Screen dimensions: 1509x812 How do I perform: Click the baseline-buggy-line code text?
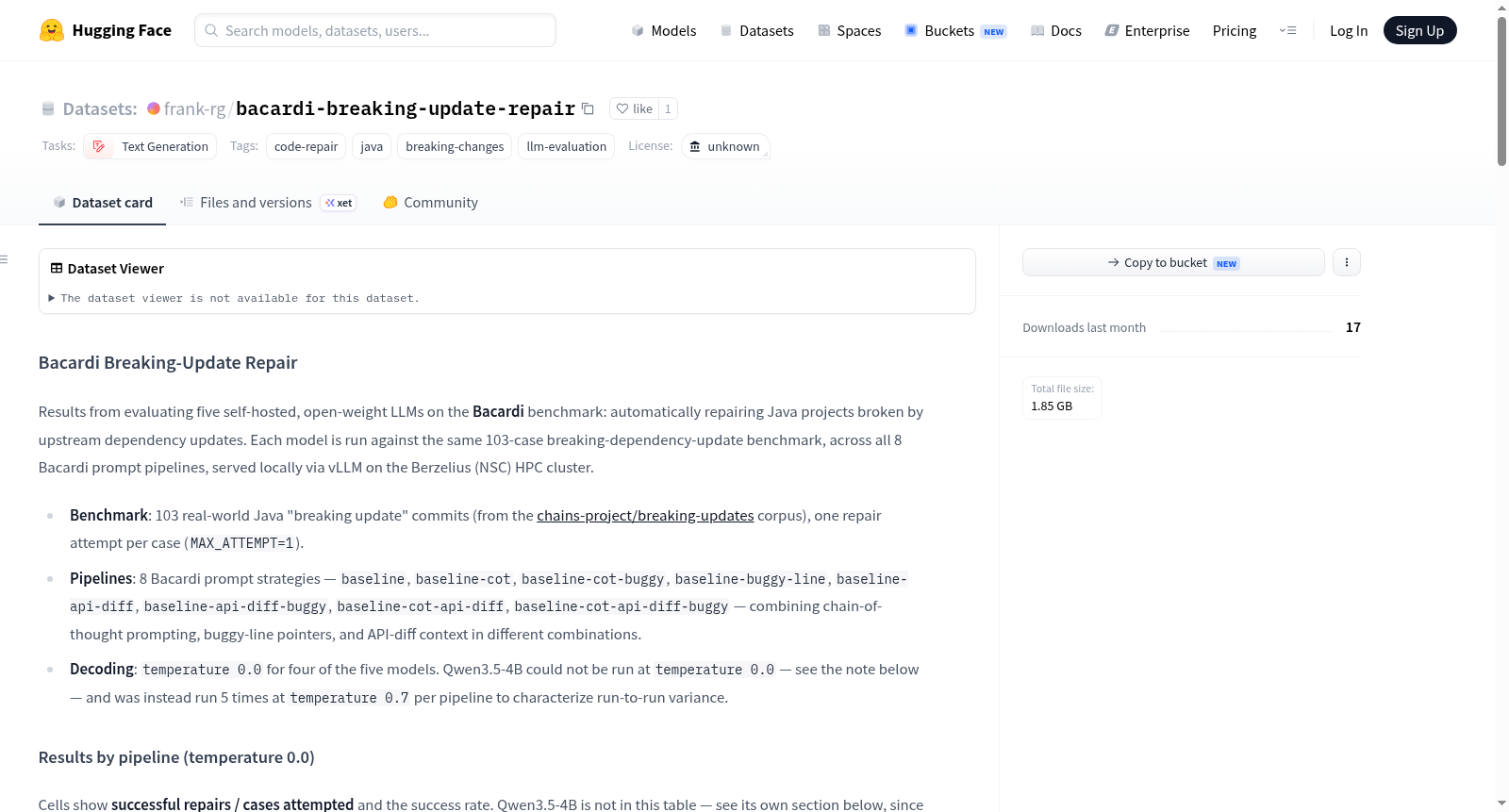pyautogui.click(x=750, y=579)
